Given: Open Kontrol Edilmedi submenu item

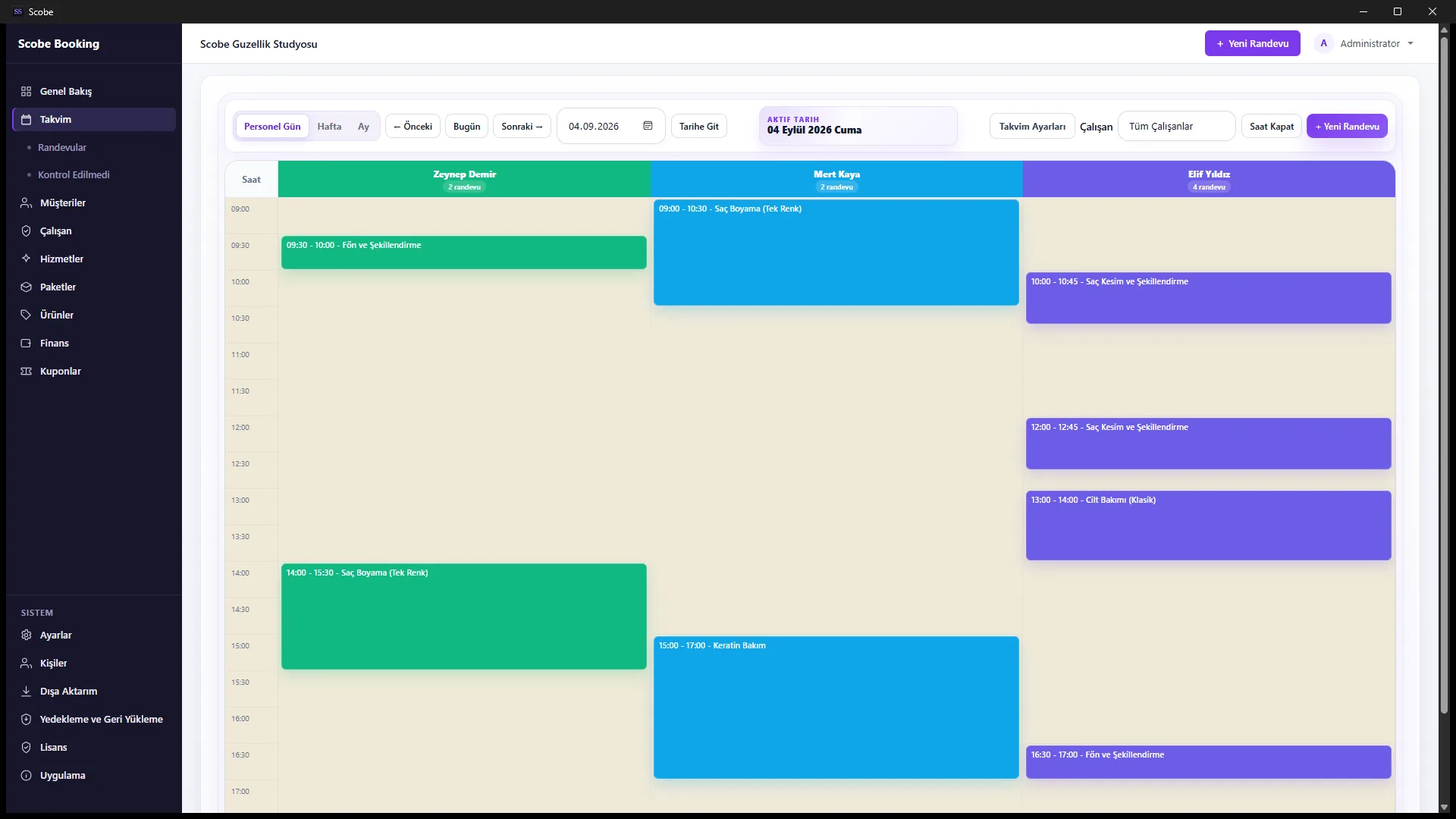Looking at the screenshot, I should pyautogui.click(x=74, y=174).
